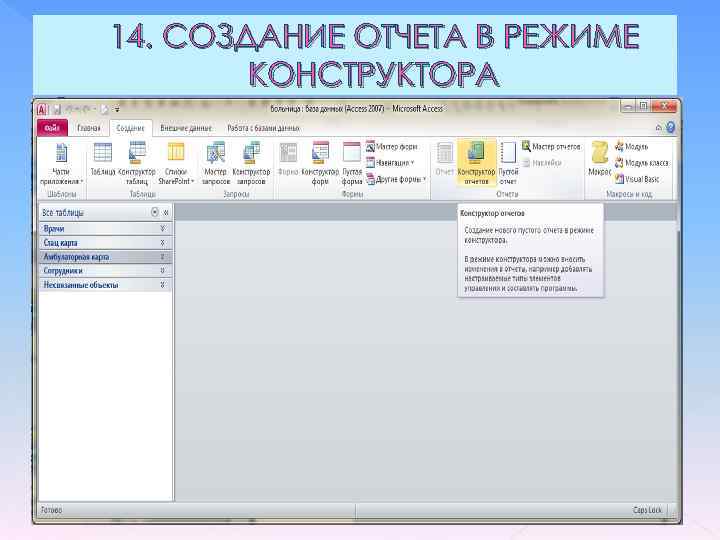The width and height of the screenshot is (720, 540).
Task: Expand the Врачи group
Action: click(105, 229)
